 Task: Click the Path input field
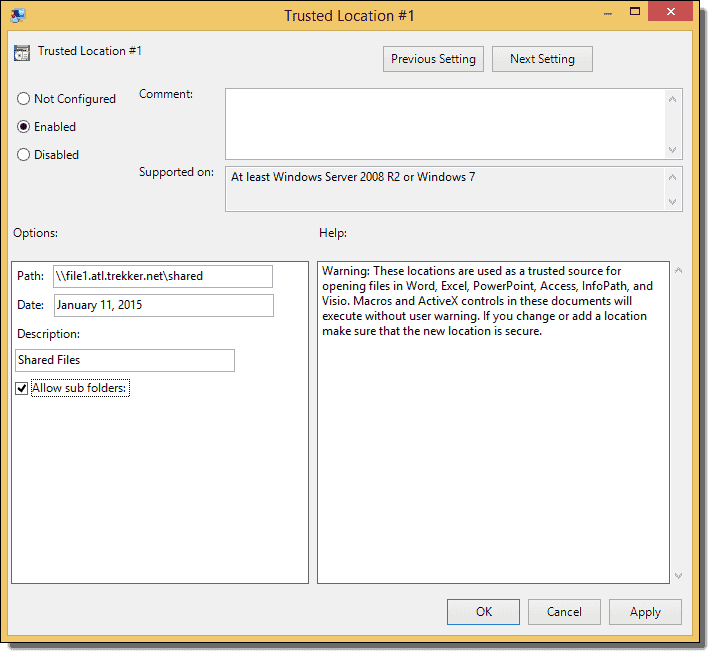(163, 277)
